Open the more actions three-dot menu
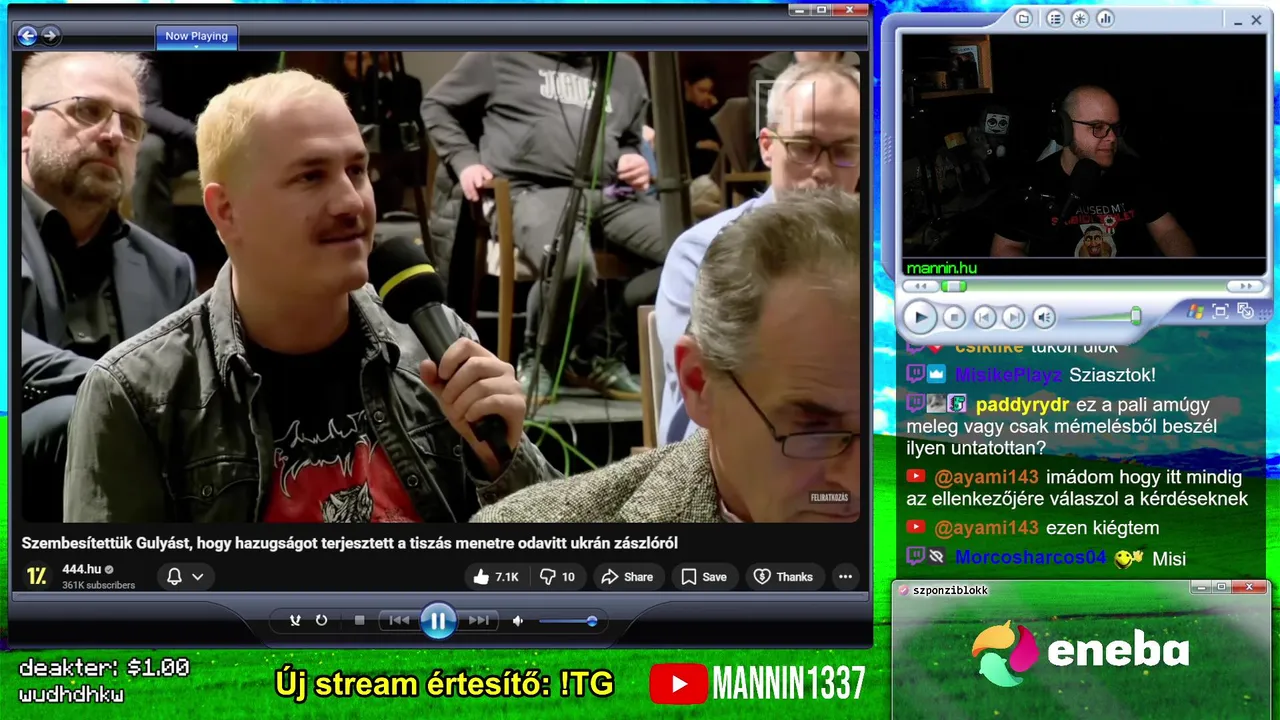 click(x=845, y=577)
